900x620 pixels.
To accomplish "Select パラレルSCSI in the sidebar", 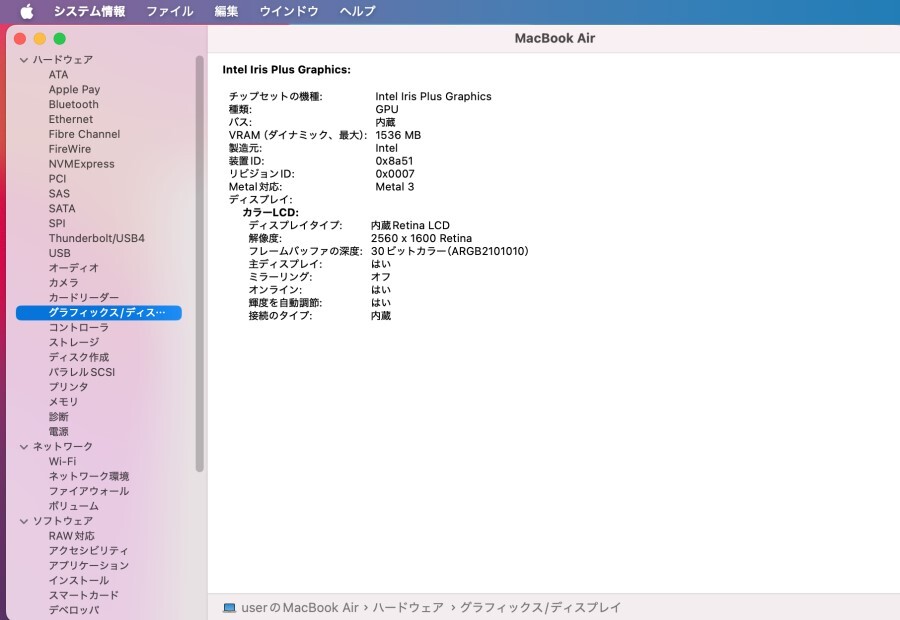I will click(82, 373).
